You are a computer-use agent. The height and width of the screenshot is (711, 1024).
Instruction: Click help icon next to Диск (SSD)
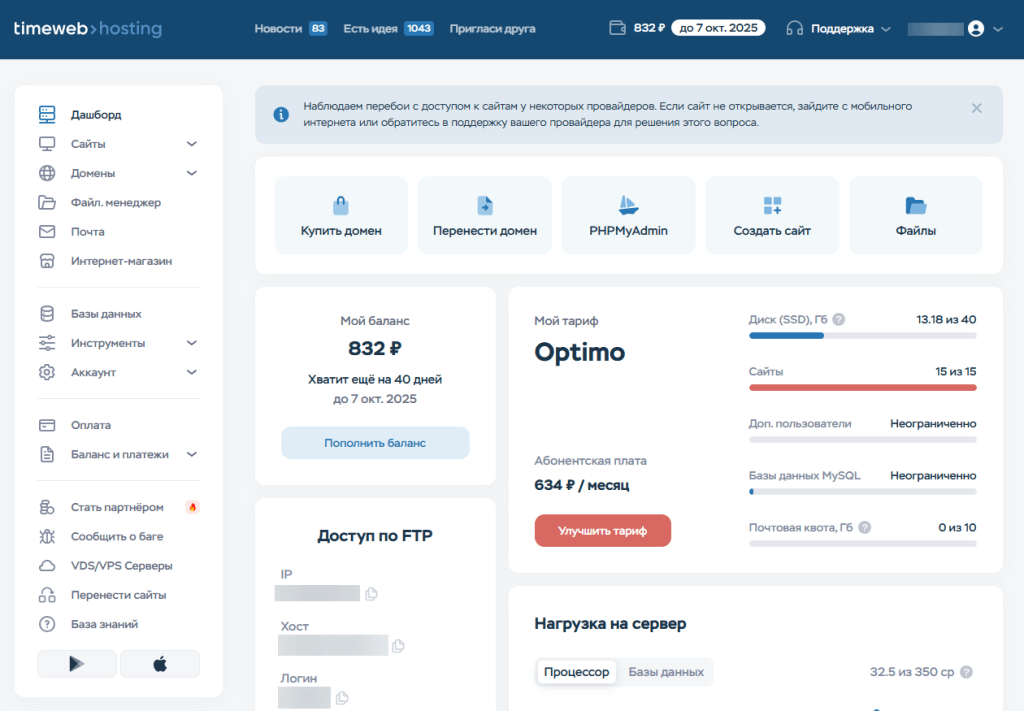839,320
